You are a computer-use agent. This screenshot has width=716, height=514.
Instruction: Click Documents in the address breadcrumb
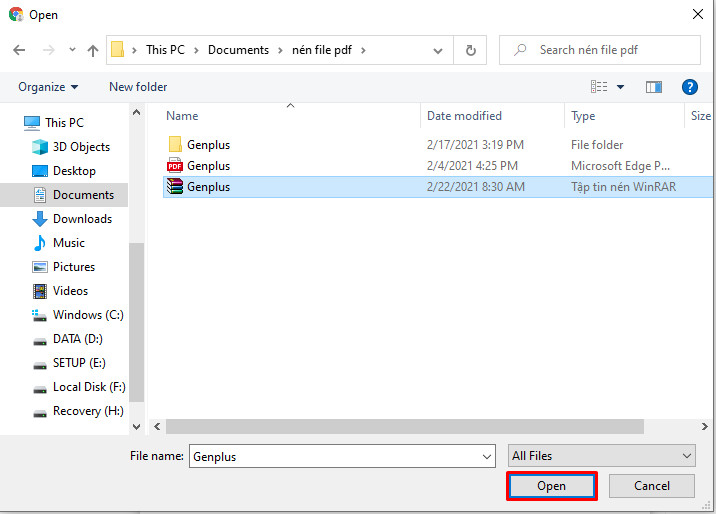238,50
